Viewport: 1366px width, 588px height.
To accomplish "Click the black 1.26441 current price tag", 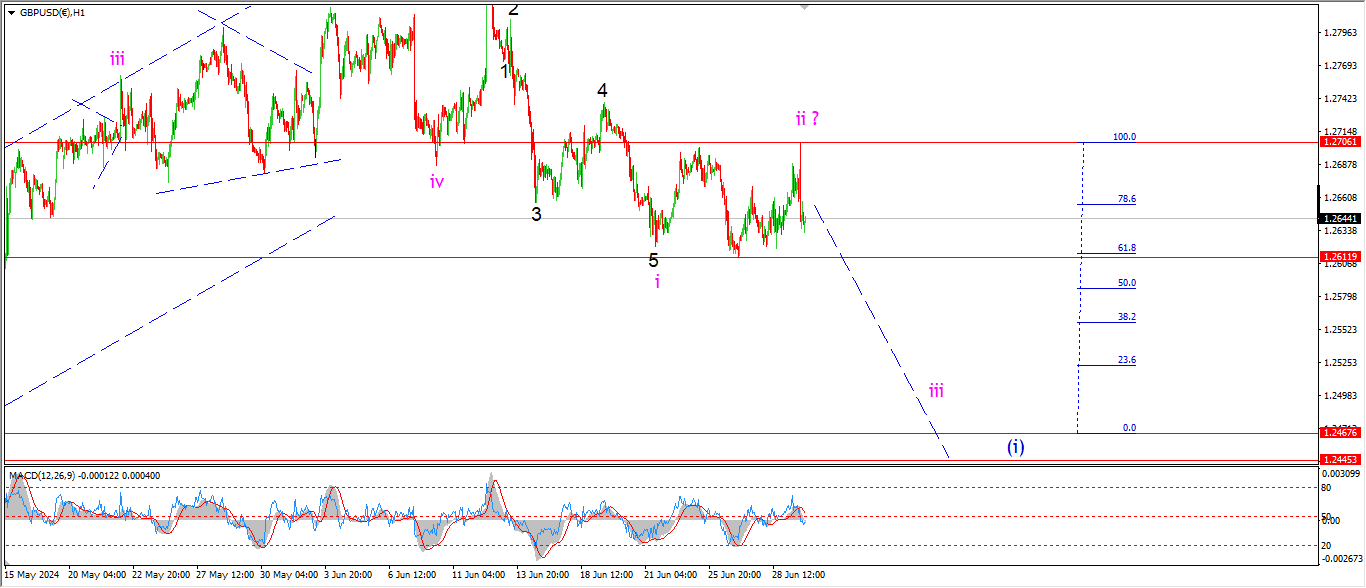I will coord(1339,219).
